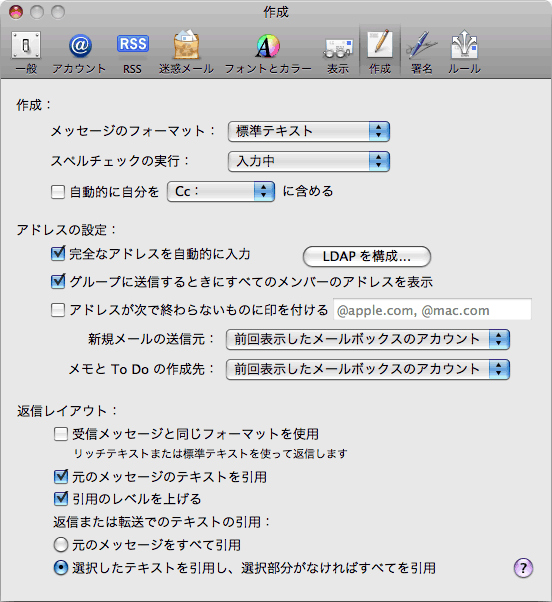Image resolution: width=552 pixels, height=602 pixels.
Task: Open the ルール rules pane
Action: click(464, 52)
